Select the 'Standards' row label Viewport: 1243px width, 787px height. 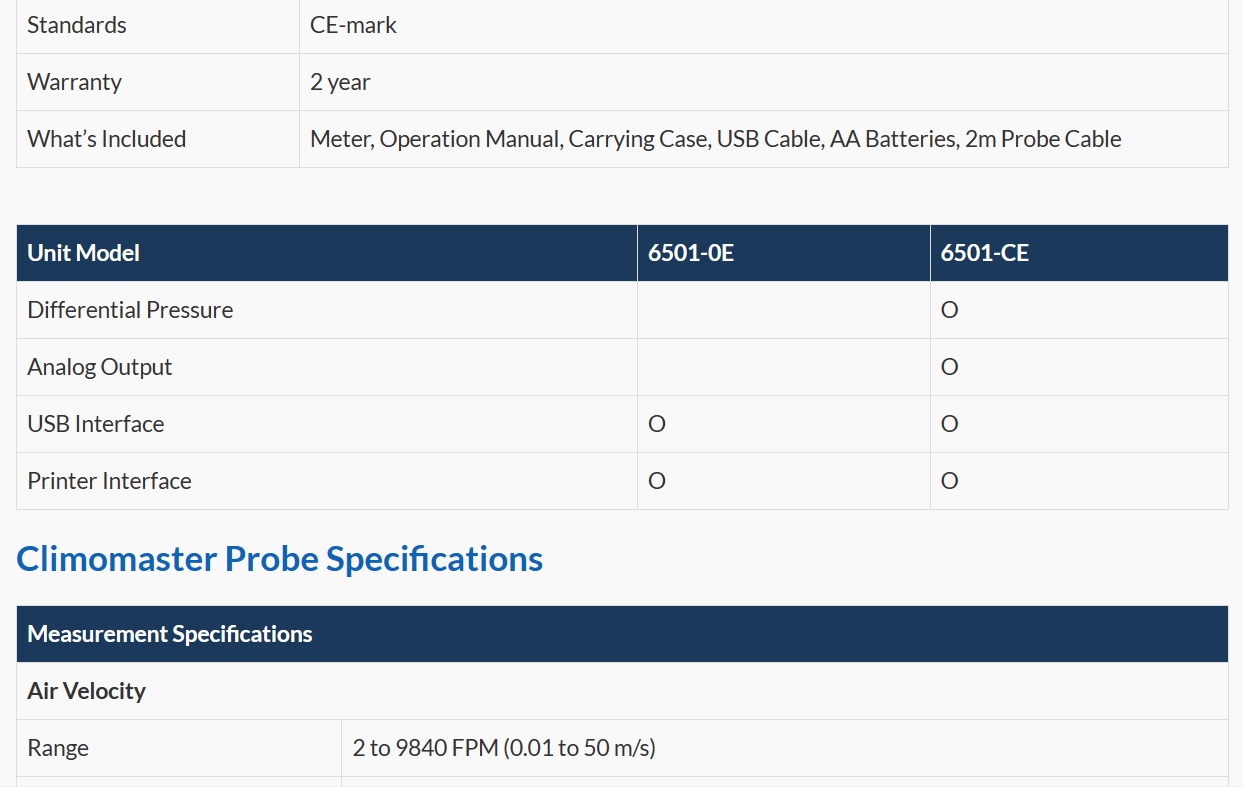(77, 25)
